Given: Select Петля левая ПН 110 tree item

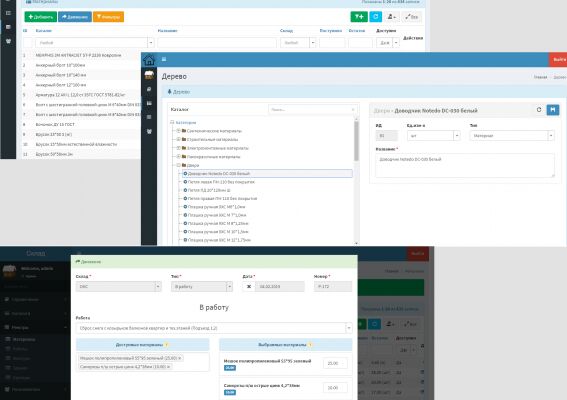Looking at the screenshot, I should click(x=221, y=182).
